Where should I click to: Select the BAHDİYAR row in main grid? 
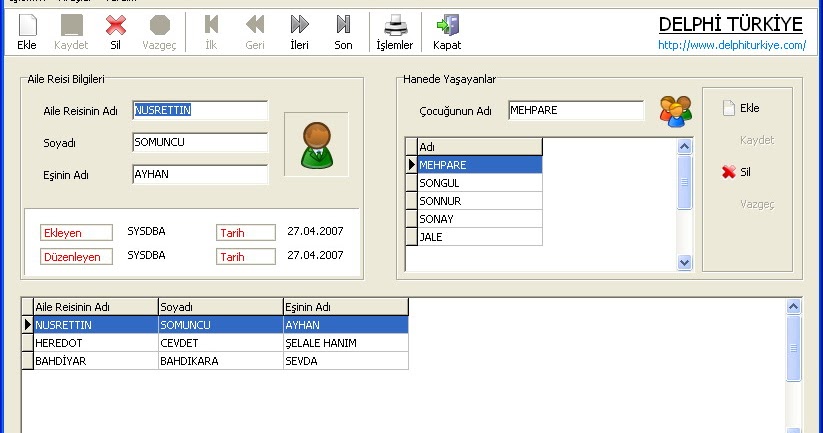220,361
